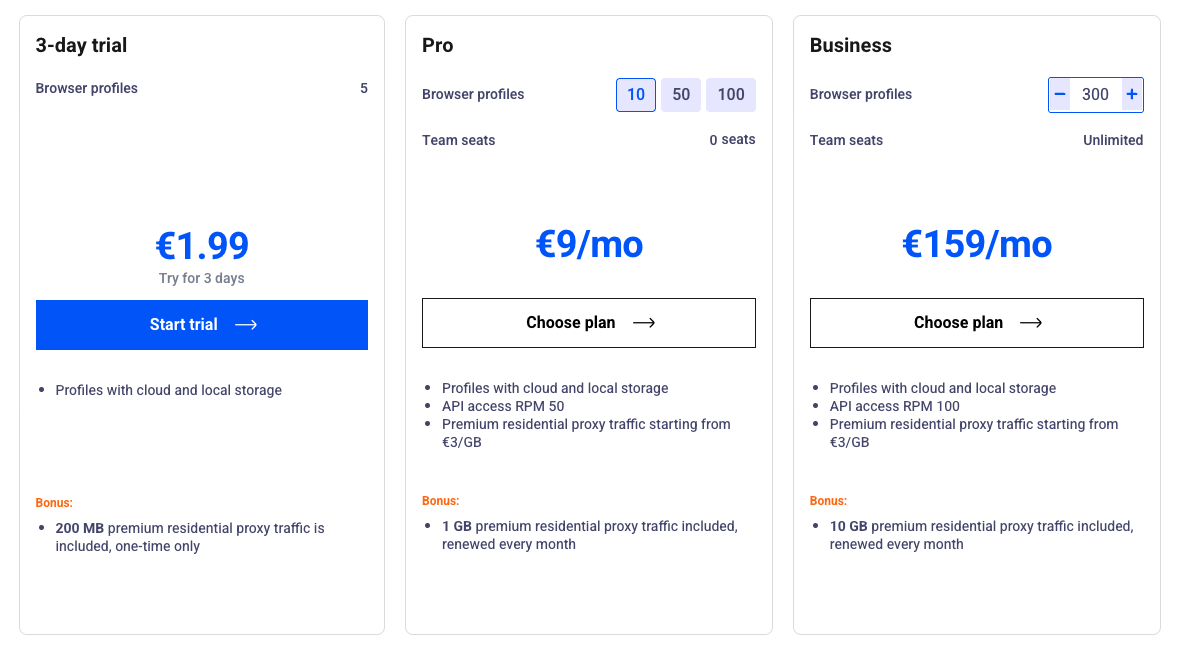Click the 3-day trial heading
The width and height of the screenshot is (1180, 649).
(81, 45)
